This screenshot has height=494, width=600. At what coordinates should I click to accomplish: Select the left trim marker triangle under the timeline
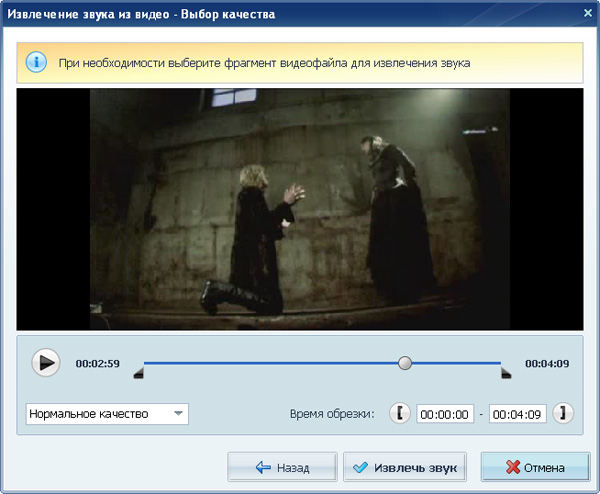point(139,373)
